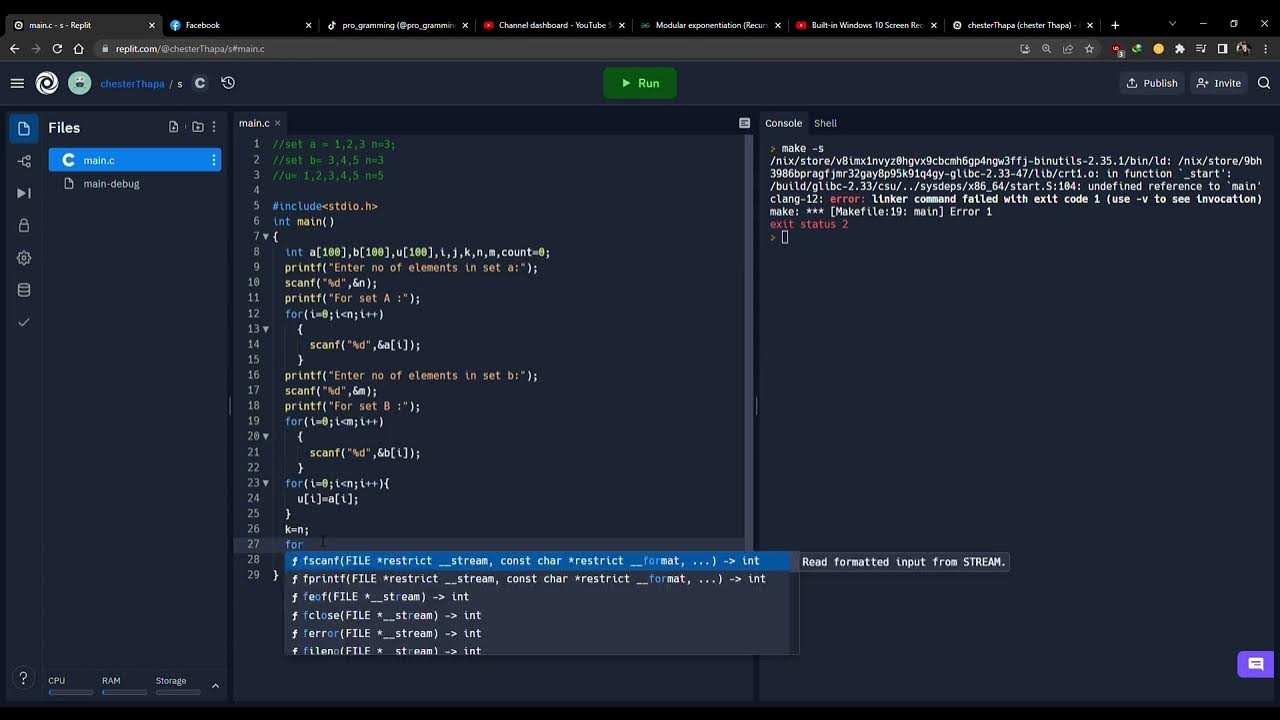Go back in browser
1280x720 pixels.
pyautogui.click(x=14, y=48)
